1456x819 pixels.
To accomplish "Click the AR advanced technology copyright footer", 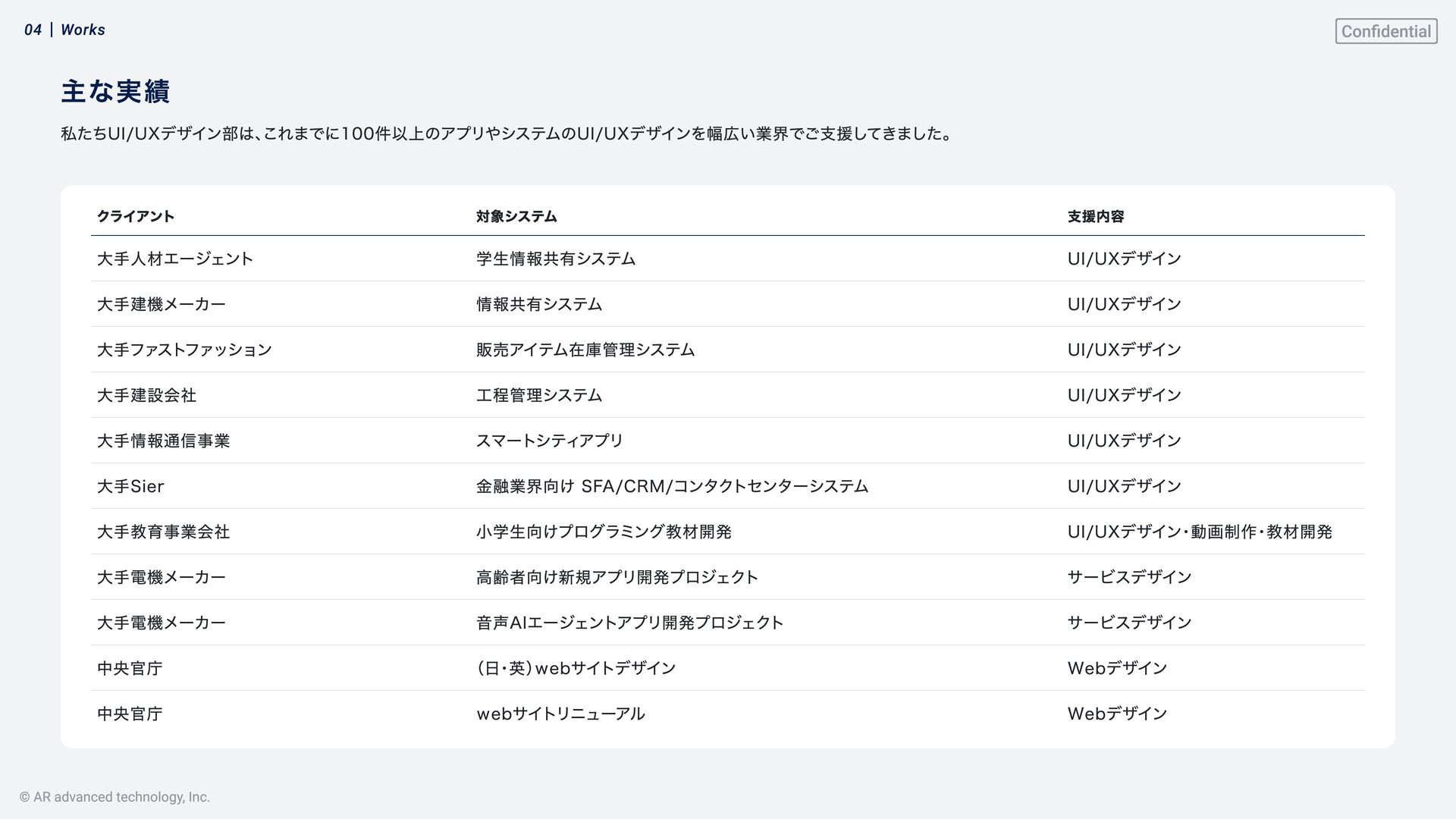I will [x=115, y=797].
